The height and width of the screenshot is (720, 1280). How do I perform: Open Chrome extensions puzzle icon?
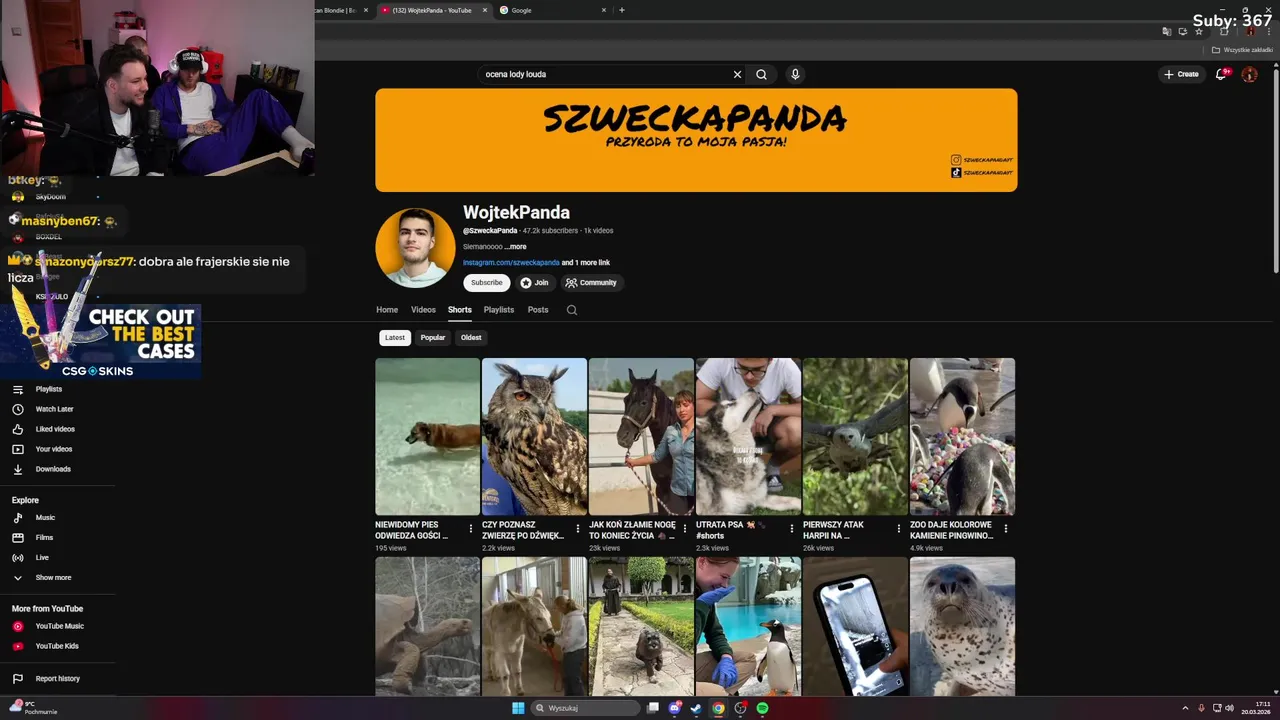(1224, 31)
